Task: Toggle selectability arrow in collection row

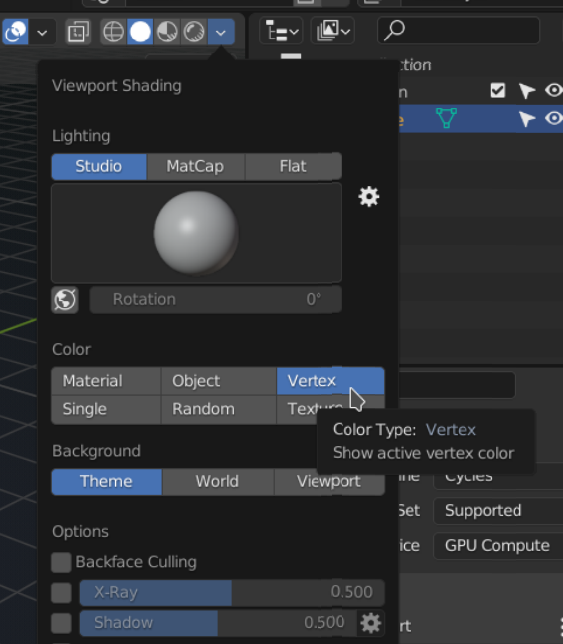Action: pos(526,91)
